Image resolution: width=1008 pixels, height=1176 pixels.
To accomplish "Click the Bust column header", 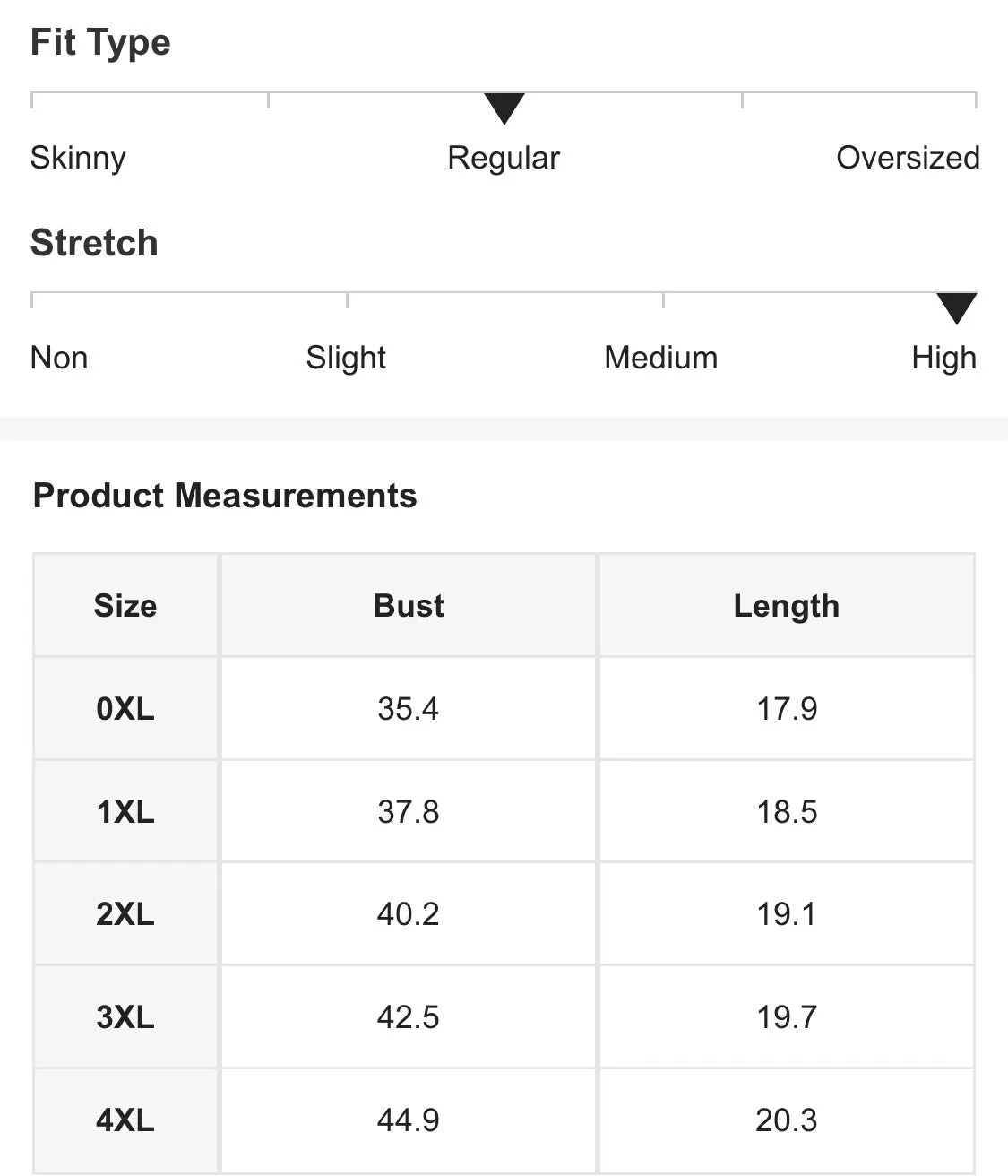I will [409, 605].
